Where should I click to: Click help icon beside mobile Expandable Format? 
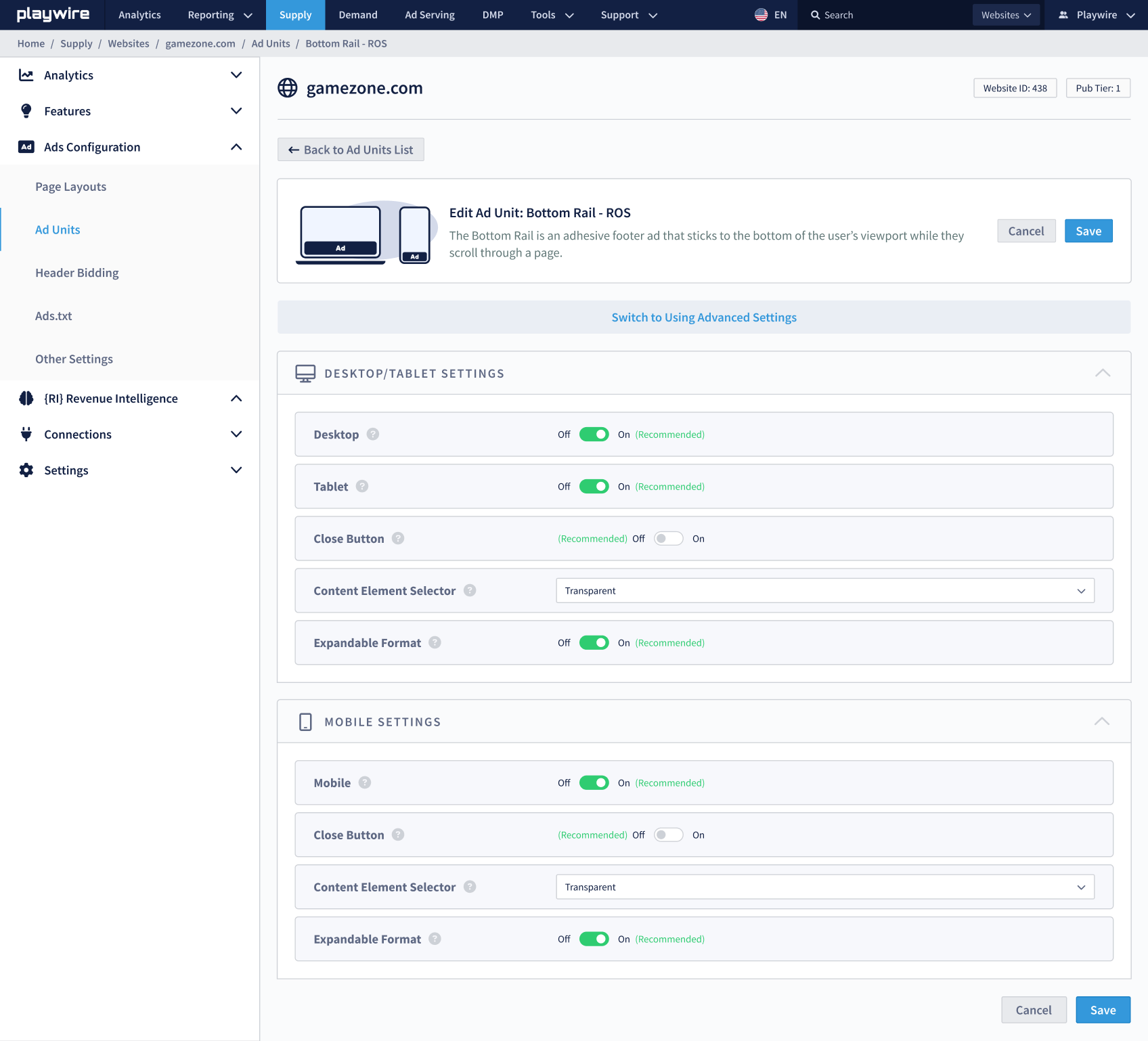pyautogui.click(x=435, y=939)
